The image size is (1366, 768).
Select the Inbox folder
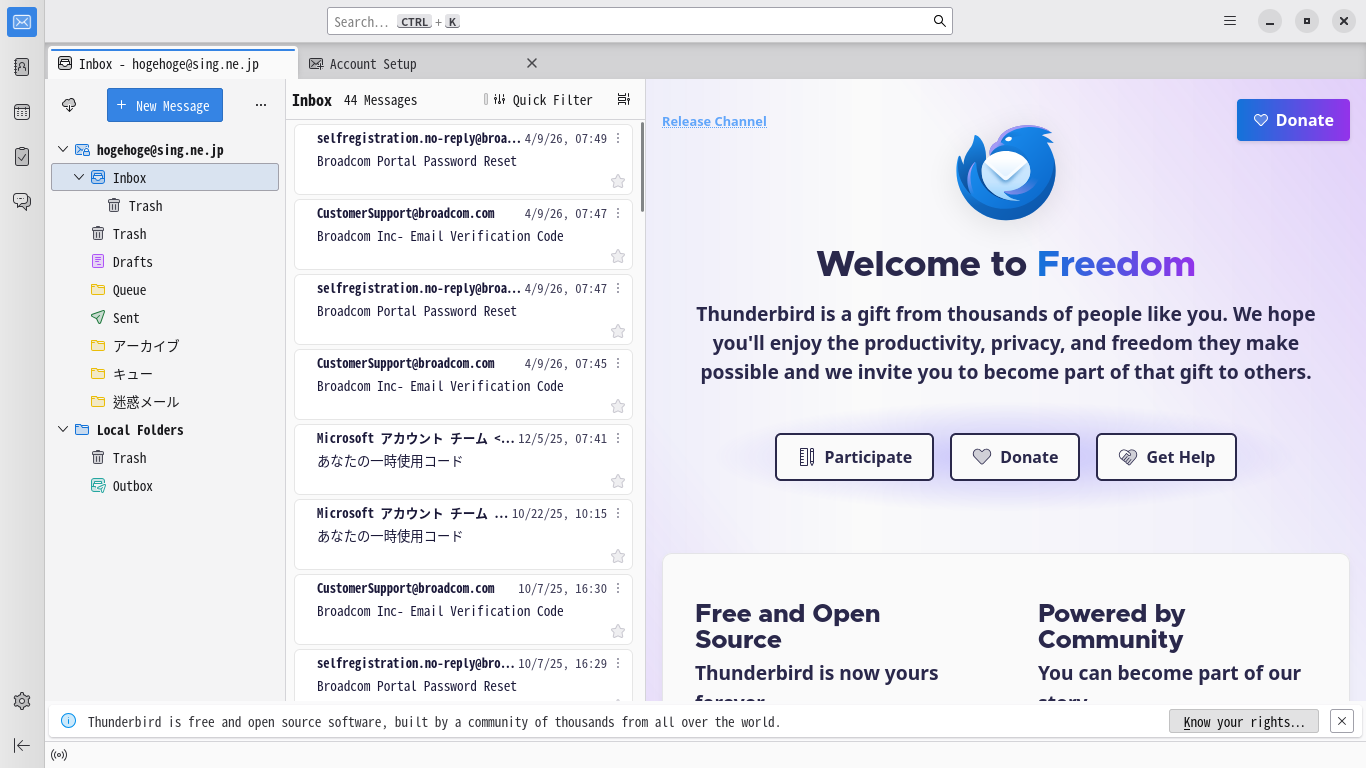pyautogui.click(x=165, y=177)
